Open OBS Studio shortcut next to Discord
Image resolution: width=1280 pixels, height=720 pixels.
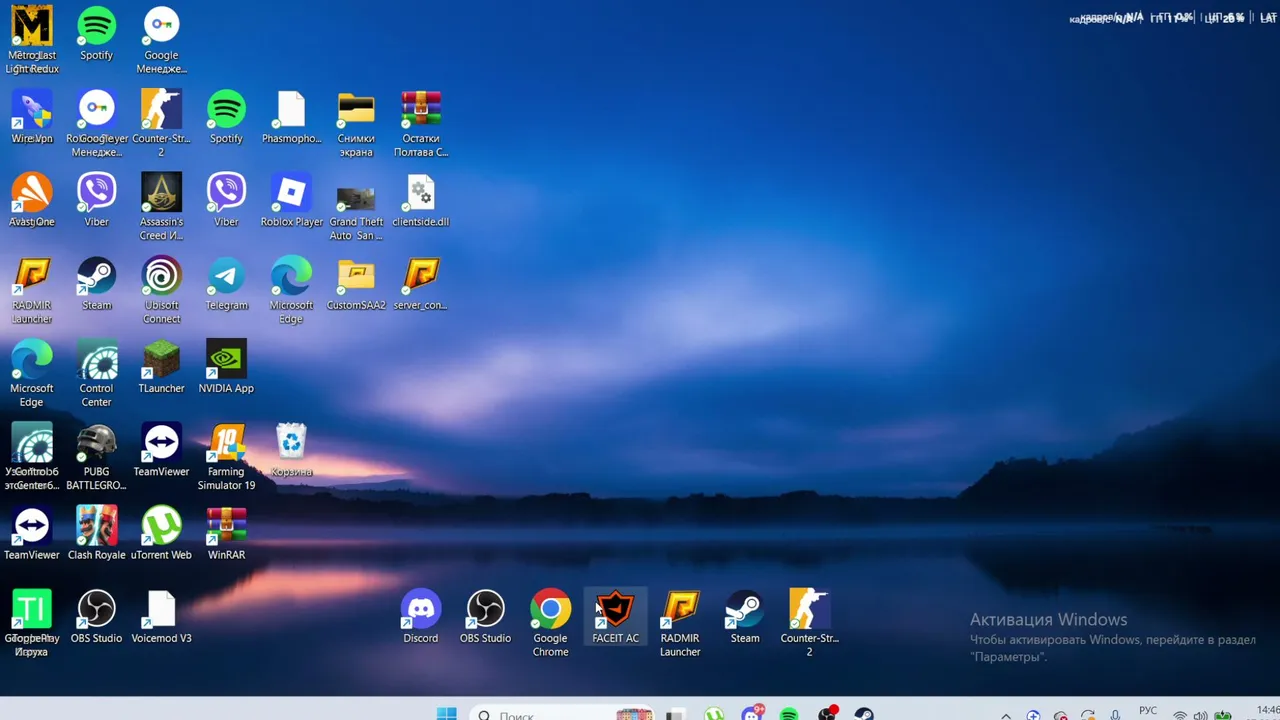click(x=485, y=616)
